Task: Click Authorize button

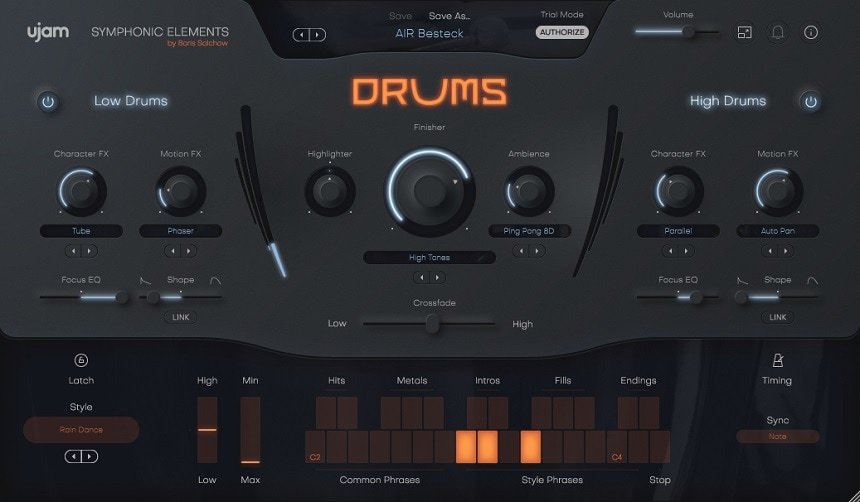Action: (x=562, y=32)
